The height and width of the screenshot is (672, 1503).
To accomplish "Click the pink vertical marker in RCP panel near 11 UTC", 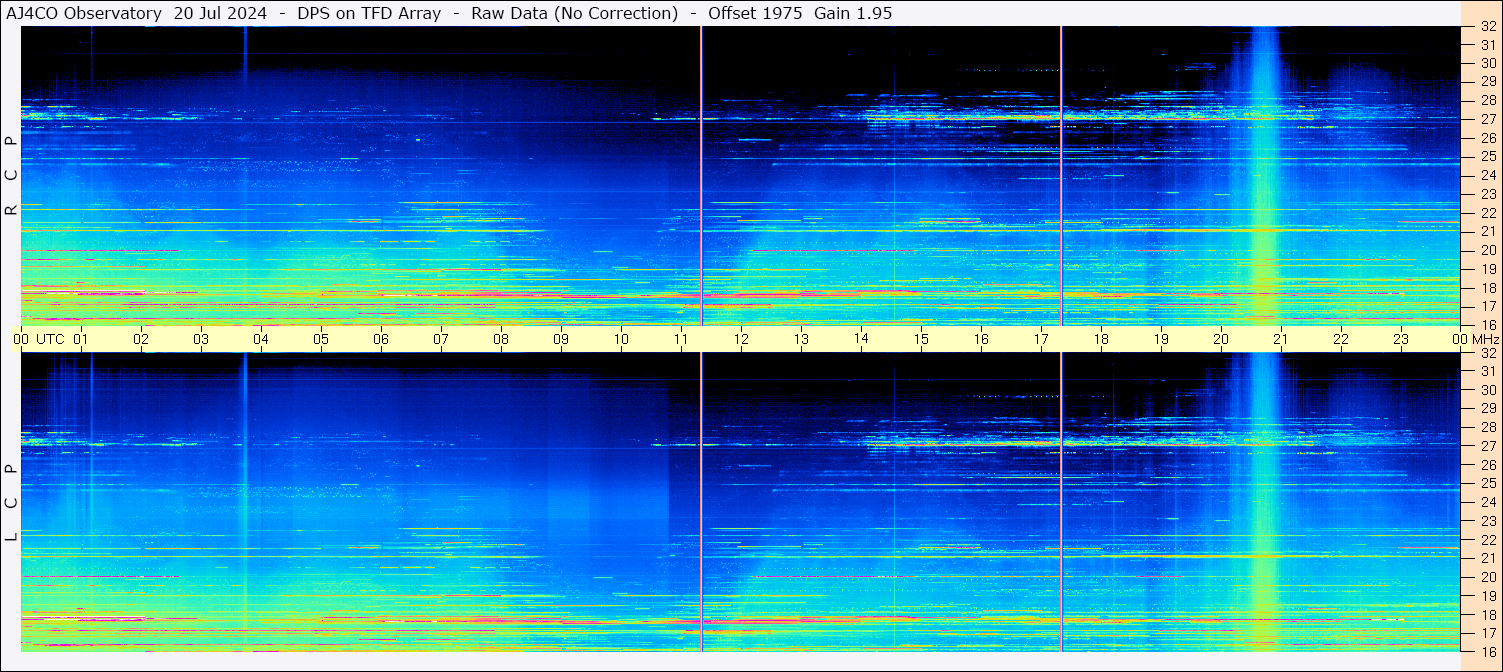I will [701, 175].
